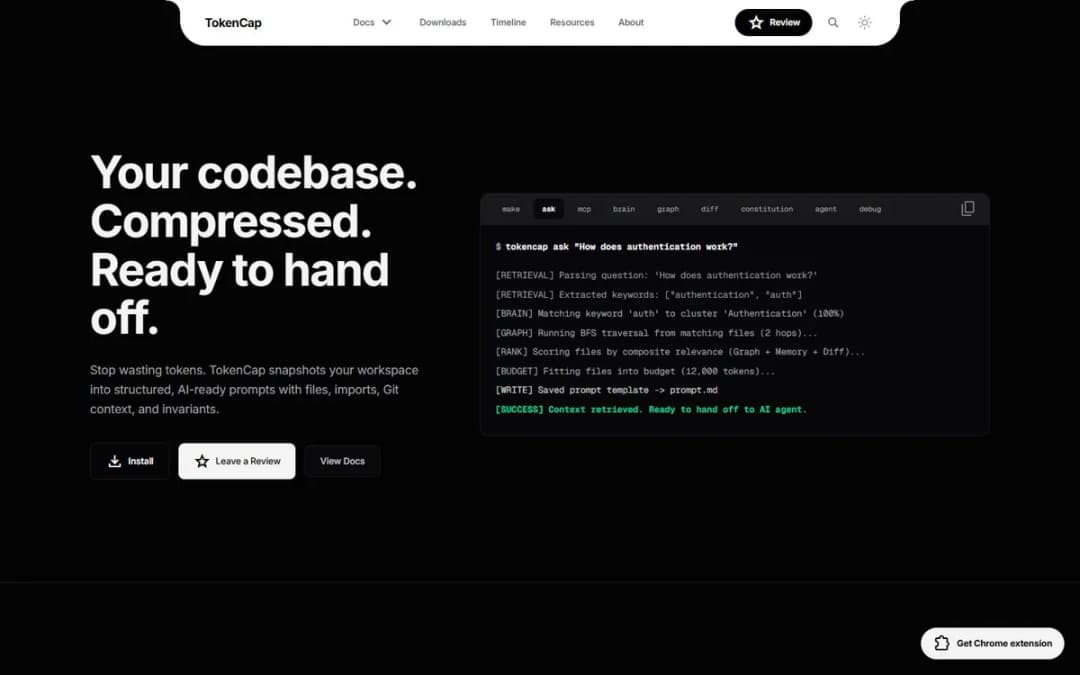
Task: Click the [RETRIEVAL] Extracted keywords line
Action: (x=649, y=295)
